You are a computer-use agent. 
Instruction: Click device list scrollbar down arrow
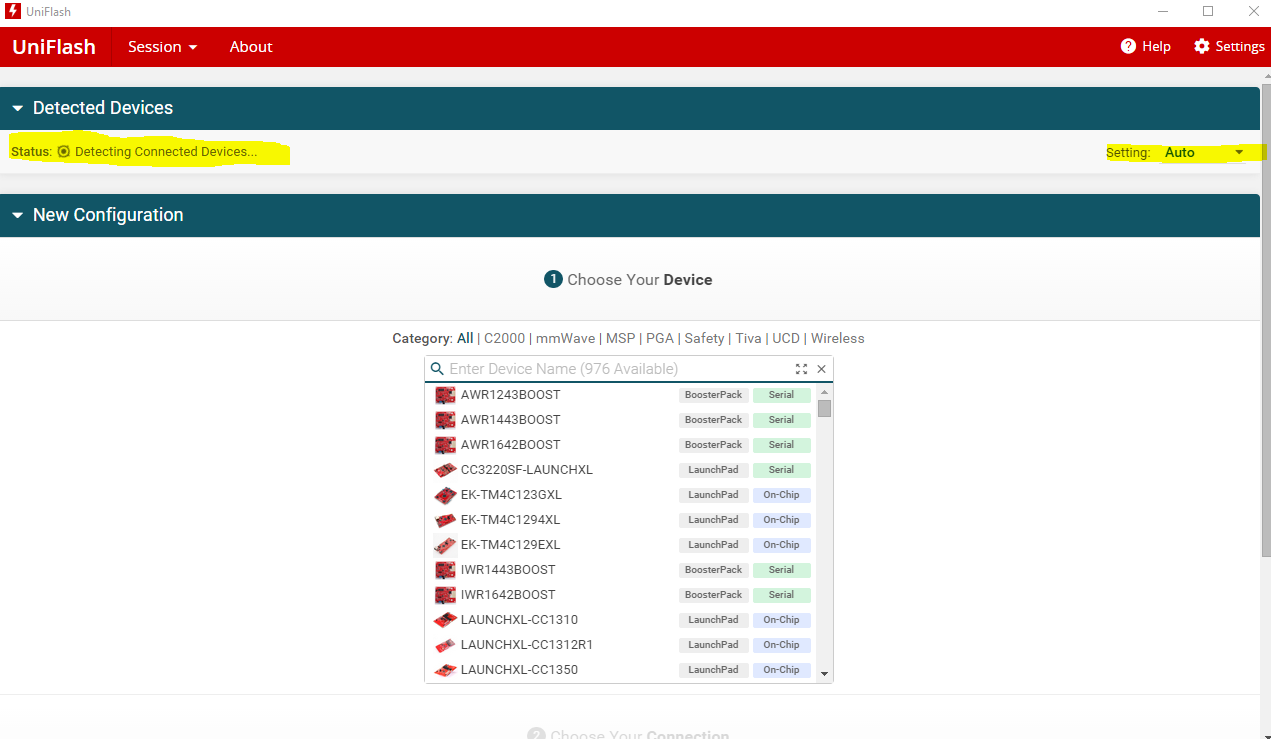pyautogui.click(x=824, y=674)
